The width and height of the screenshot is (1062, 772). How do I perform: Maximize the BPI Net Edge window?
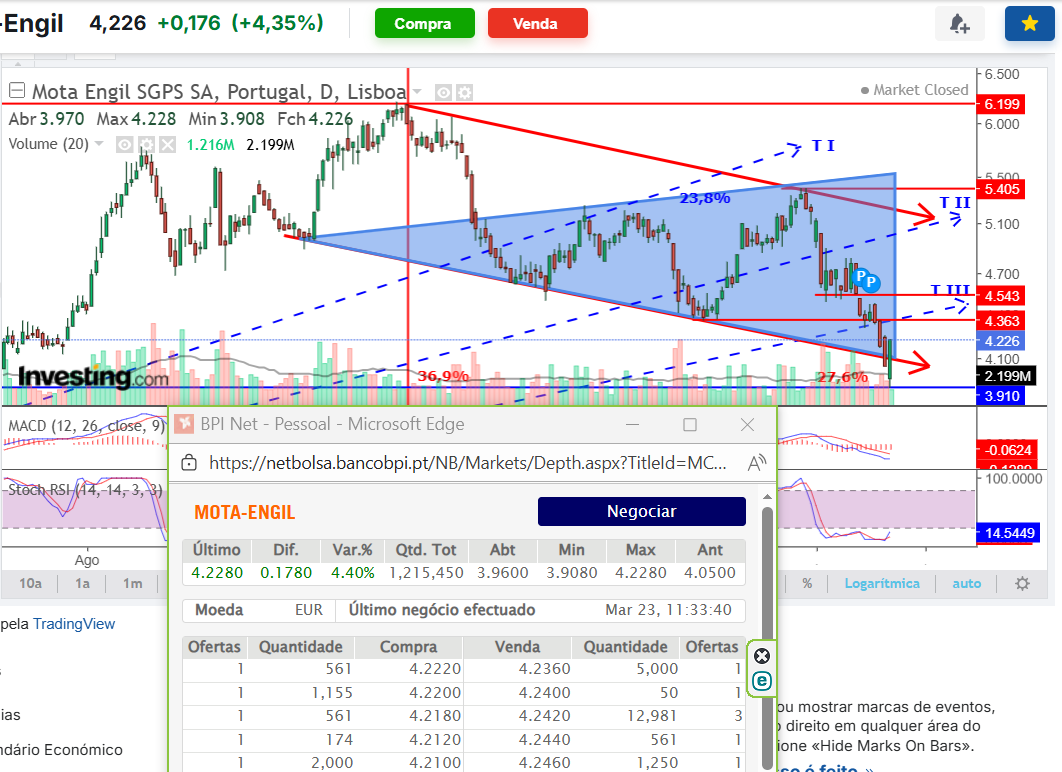pyautogui.click(x=690, y=425)
